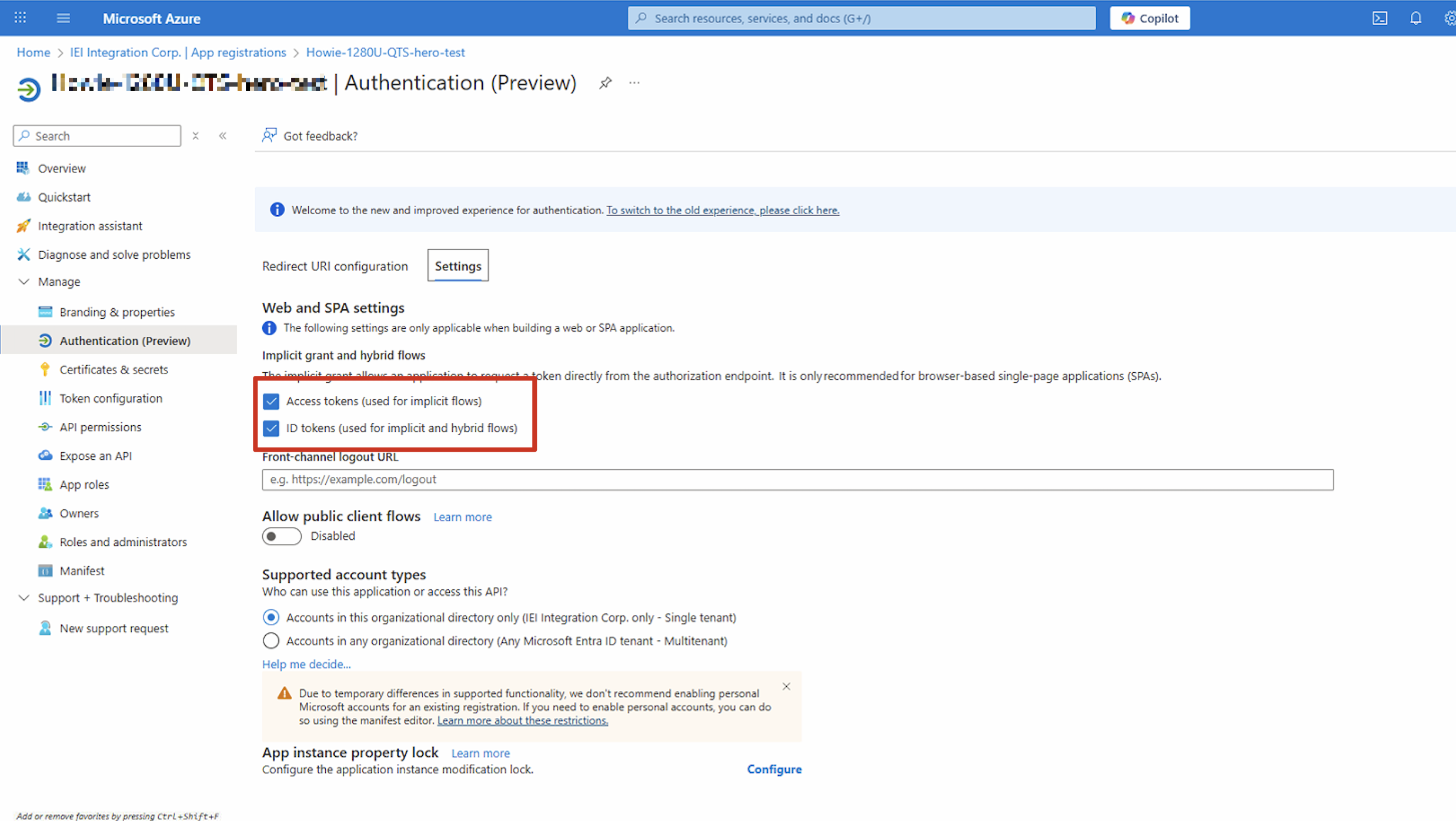Uncheck Access tokens for implicit flows
Screen dimensions: 1456x821
click(x=271, y=401)
